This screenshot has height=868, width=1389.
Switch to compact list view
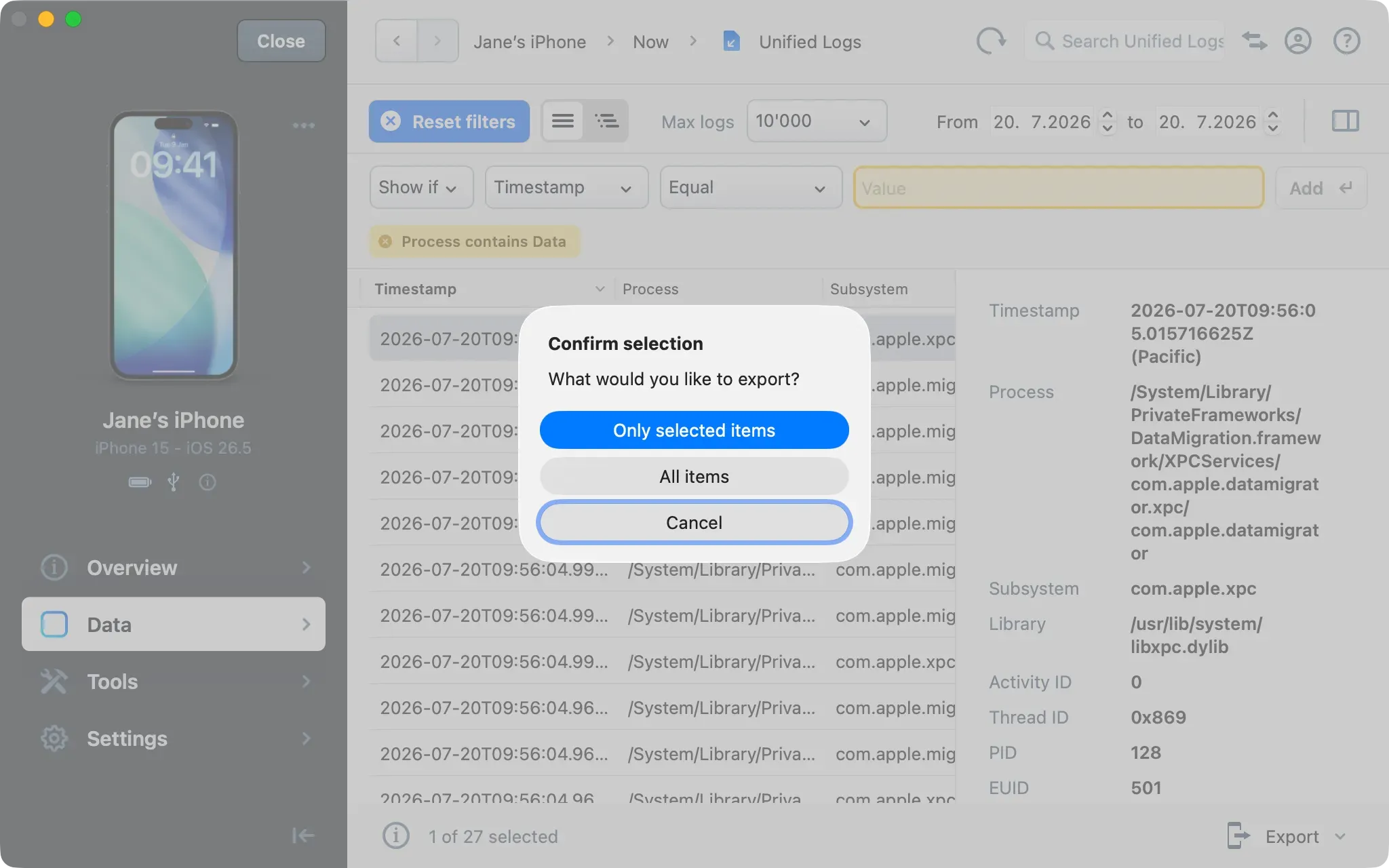(563, 121)
